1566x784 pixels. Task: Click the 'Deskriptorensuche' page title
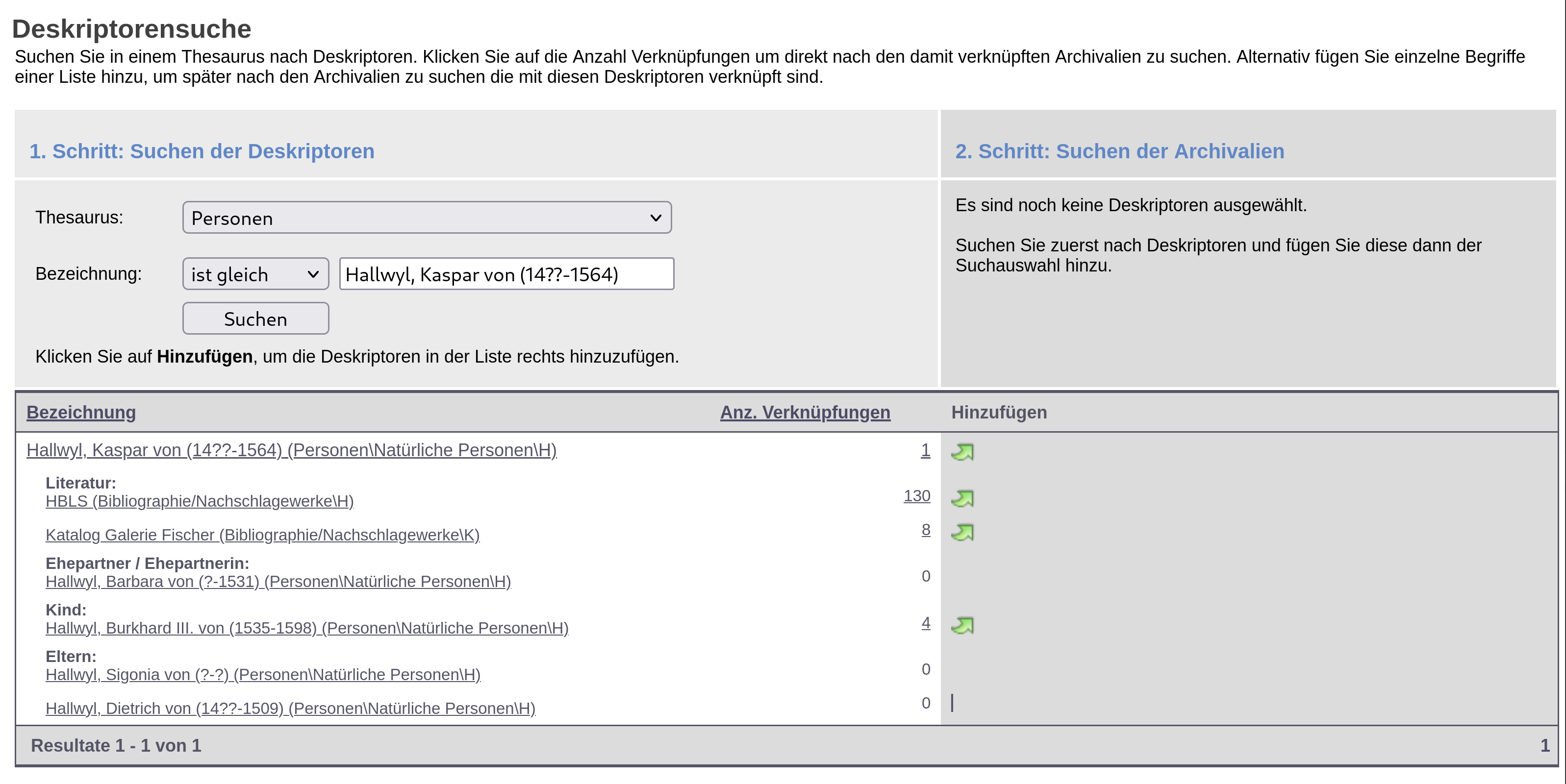132,29
